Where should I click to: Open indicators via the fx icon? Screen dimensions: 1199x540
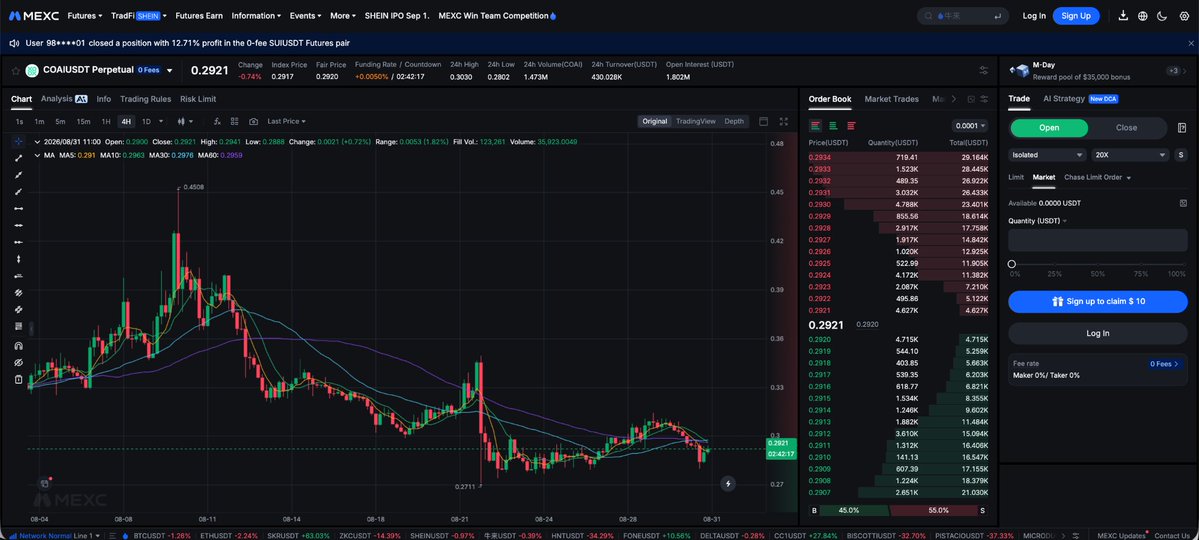point(217,121)
